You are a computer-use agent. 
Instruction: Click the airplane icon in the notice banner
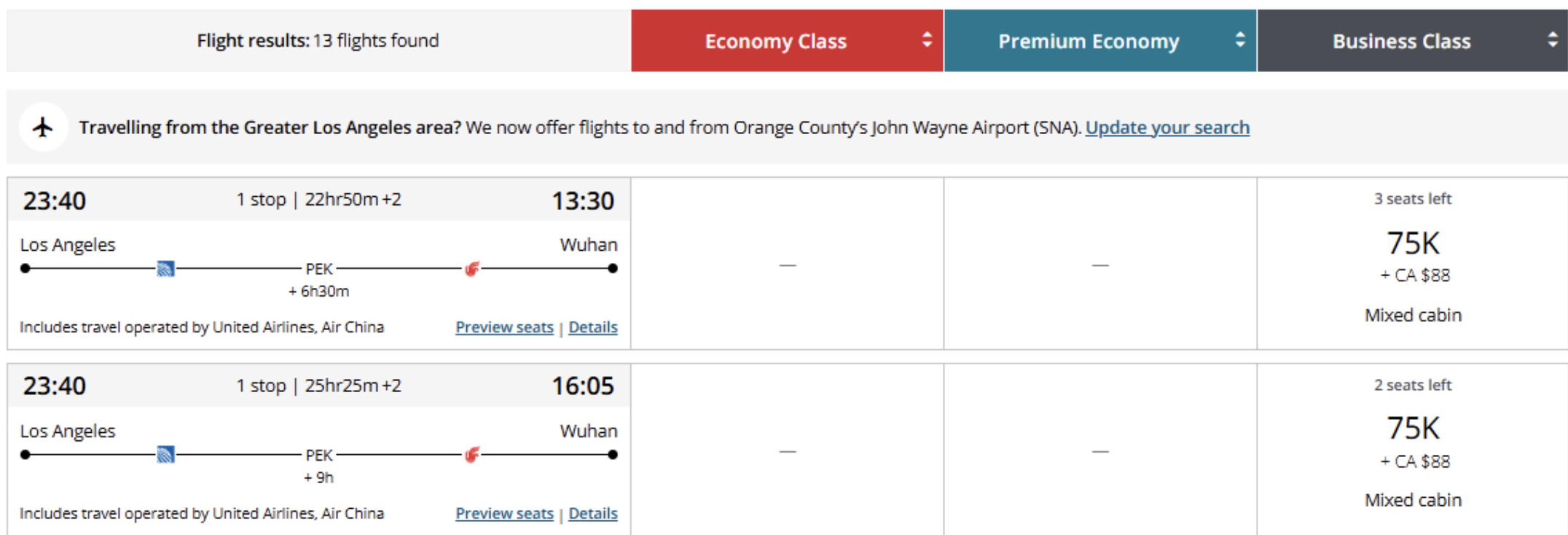tap(43, 128)
